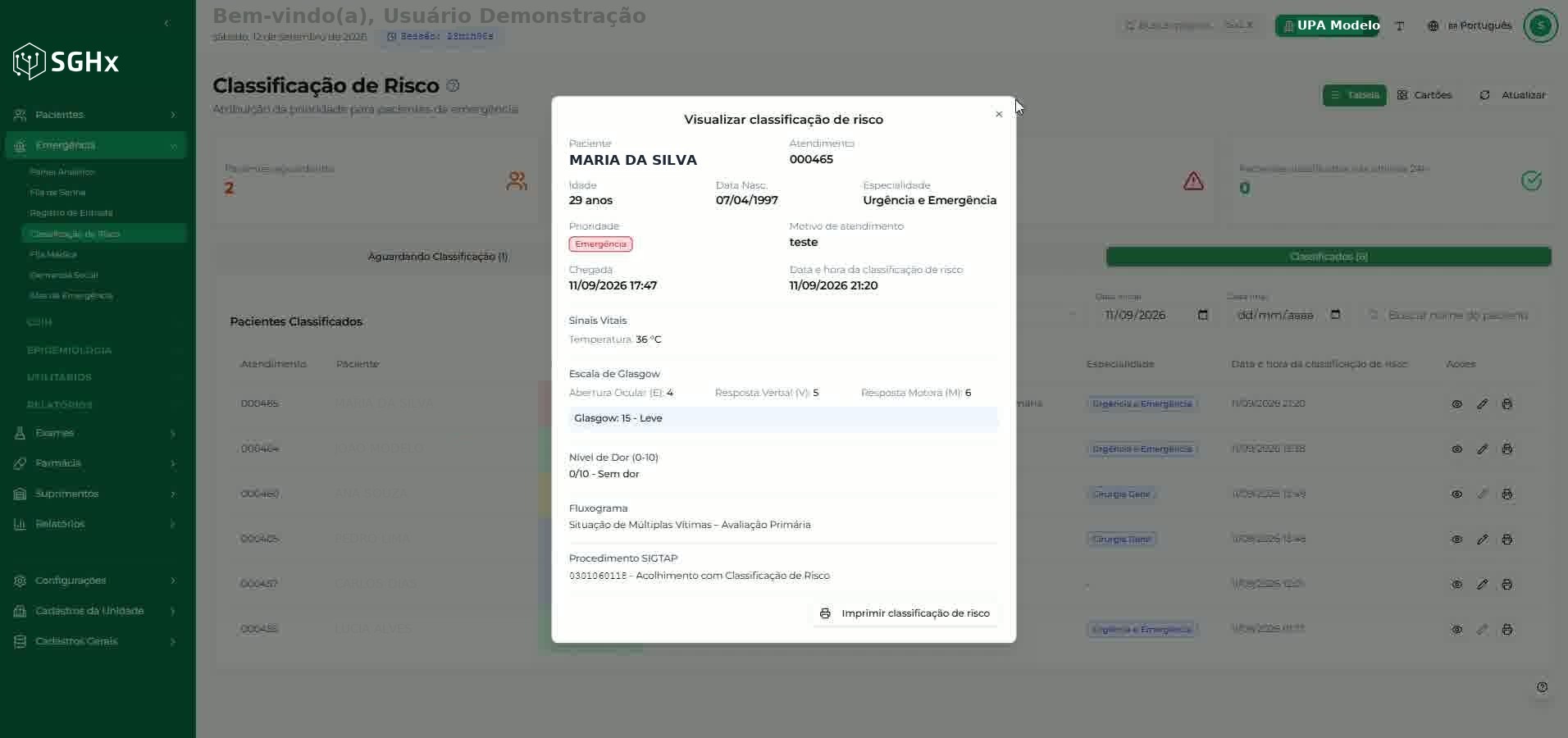
Task: Expand Cadastros da Unidade menu
Action: click(95, 611)
